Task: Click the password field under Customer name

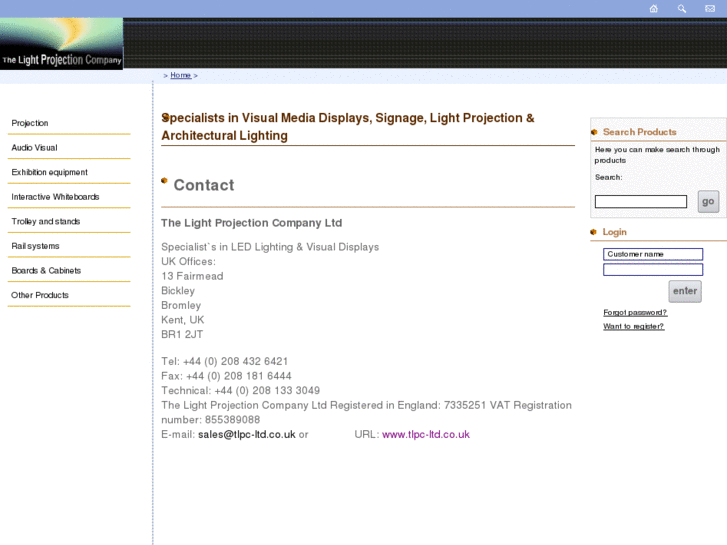Action: coord(653,269)
